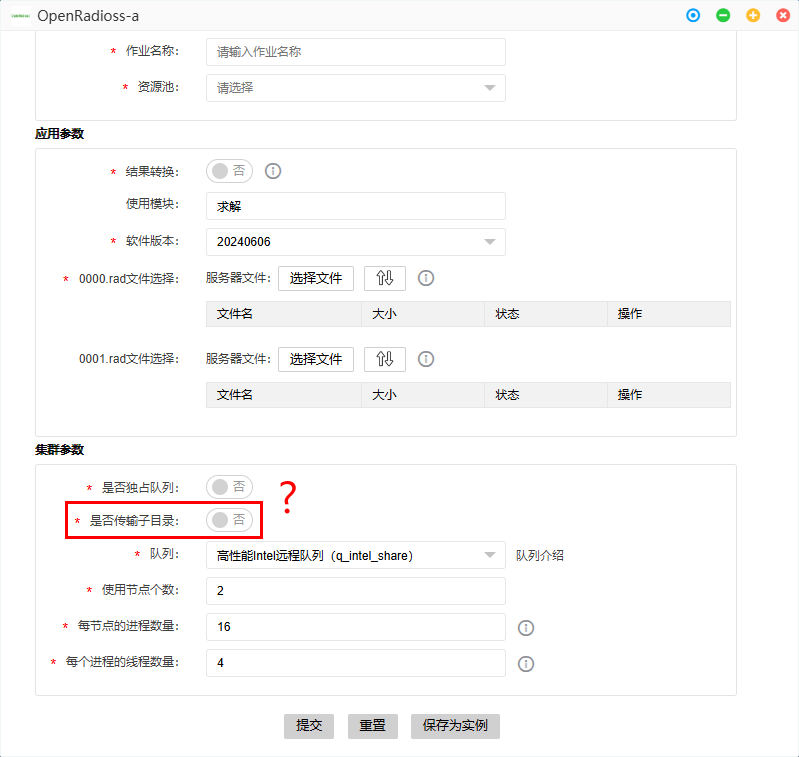This screenshot has width=799, height=757.
Task: Click the OpenRadioss logo in title bar
Action: pos(20,16)
